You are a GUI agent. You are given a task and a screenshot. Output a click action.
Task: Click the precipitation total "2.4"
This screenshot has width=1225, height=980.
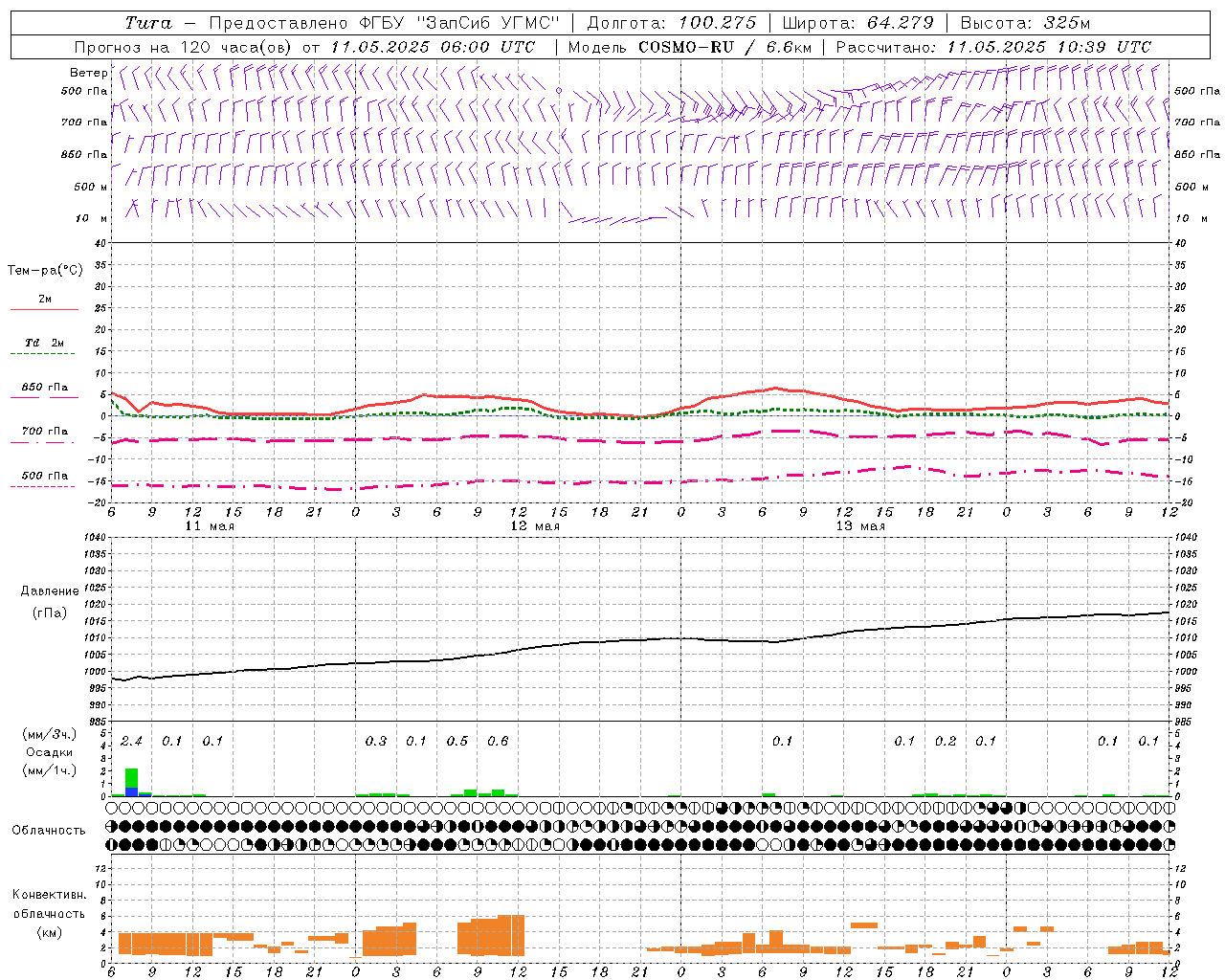tap(131, 741)
